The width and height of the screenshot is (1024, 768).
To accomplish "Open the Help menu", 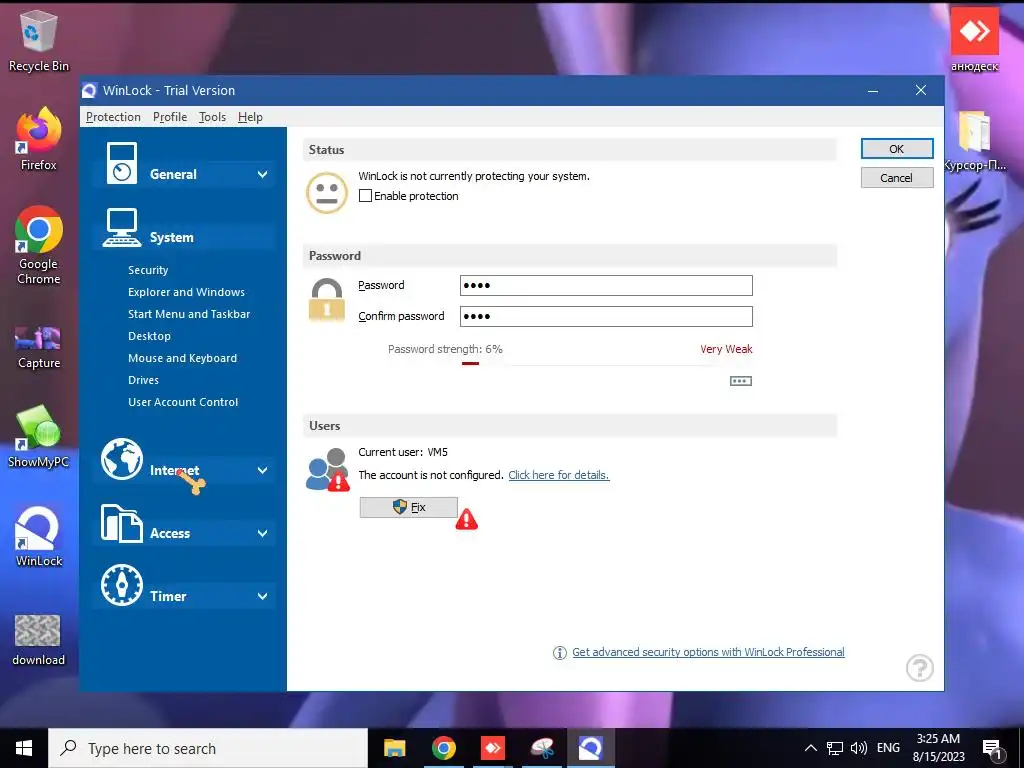I will tap(250, 117).
